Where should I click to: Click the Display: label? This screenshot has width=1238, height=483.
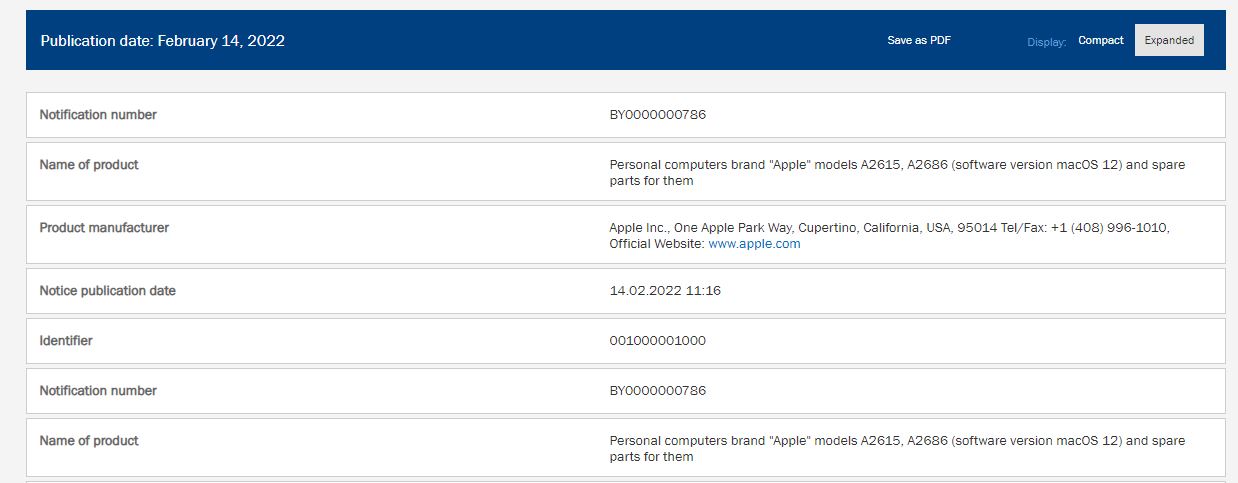pos(1046,42)
